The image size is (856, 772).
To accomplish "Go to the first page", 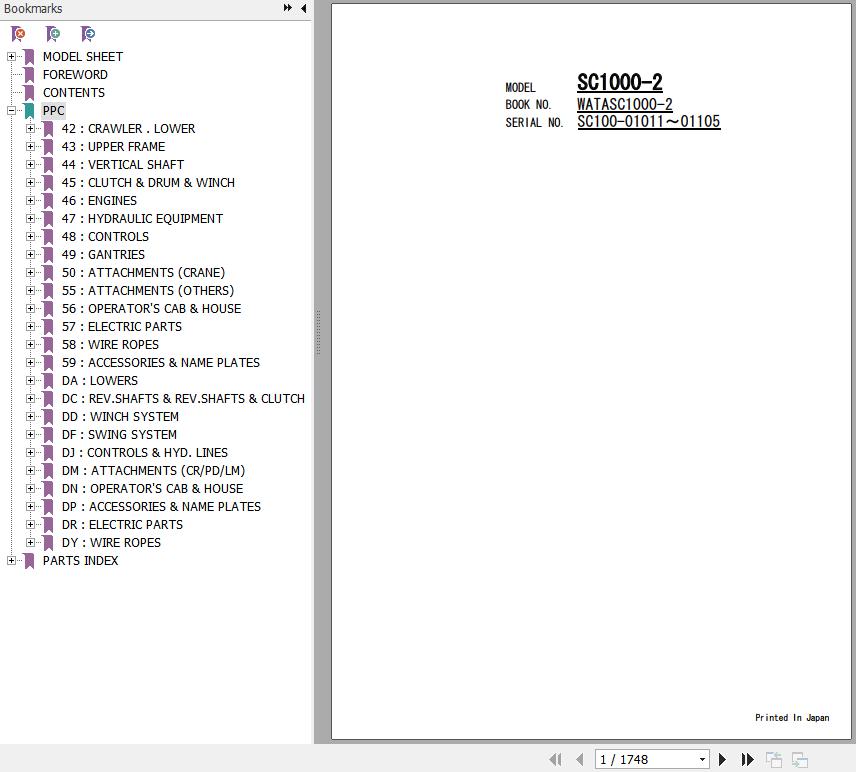I will [x=555, y=759].
